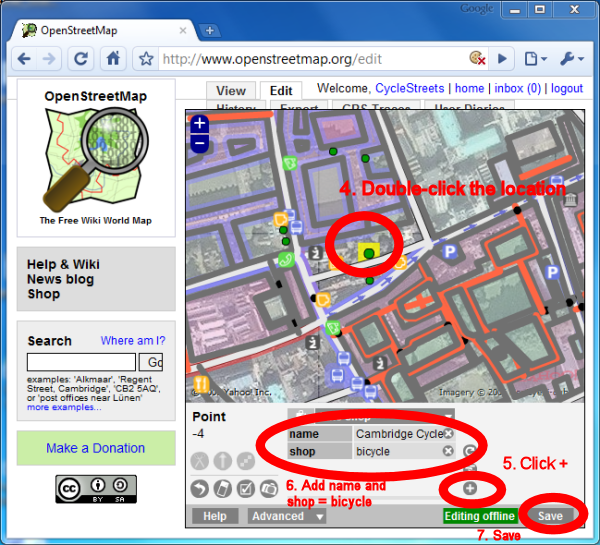Click the sidebar search input field
The width and height of the screenshot is (600, 545).
81,362
